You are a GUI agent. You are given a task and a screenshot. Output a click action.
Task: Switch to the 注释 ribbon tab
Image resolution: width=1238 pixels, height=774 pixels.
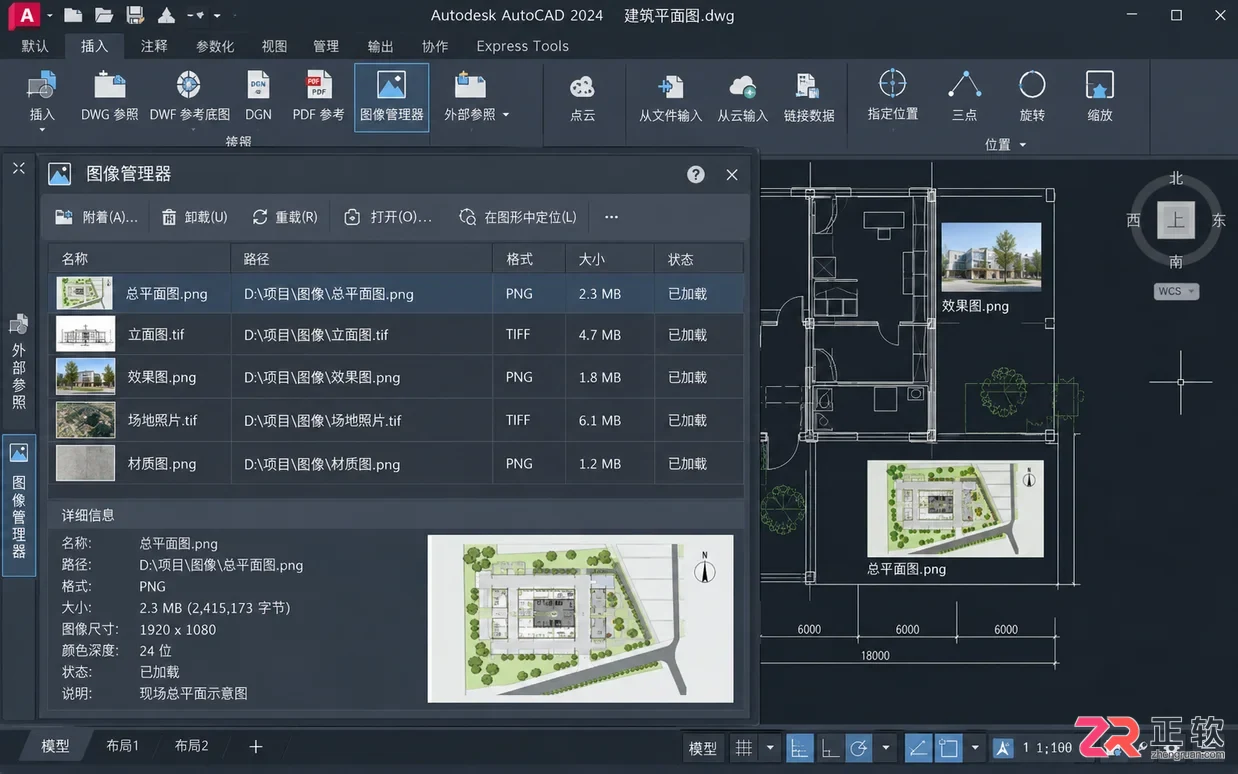(154, 46)
